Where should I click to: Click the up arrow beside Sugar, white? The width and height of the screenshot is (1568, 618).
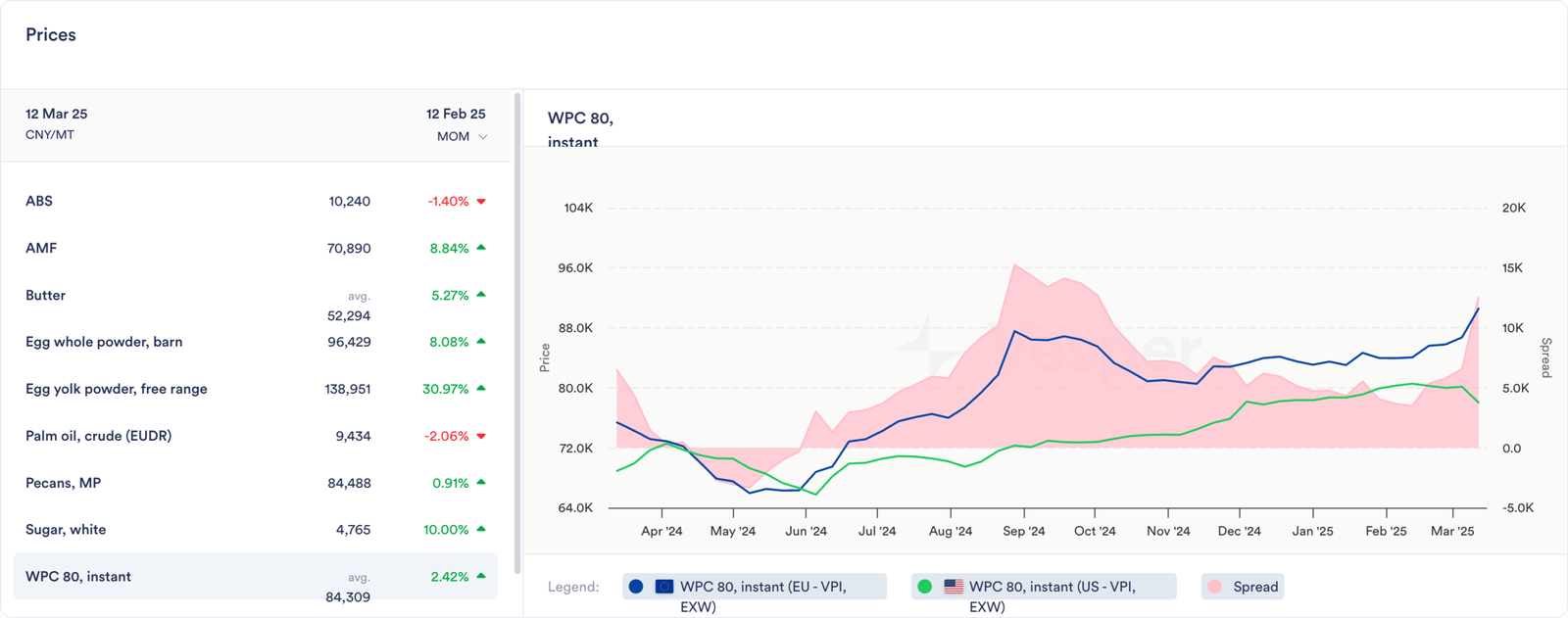coord(481,529)
